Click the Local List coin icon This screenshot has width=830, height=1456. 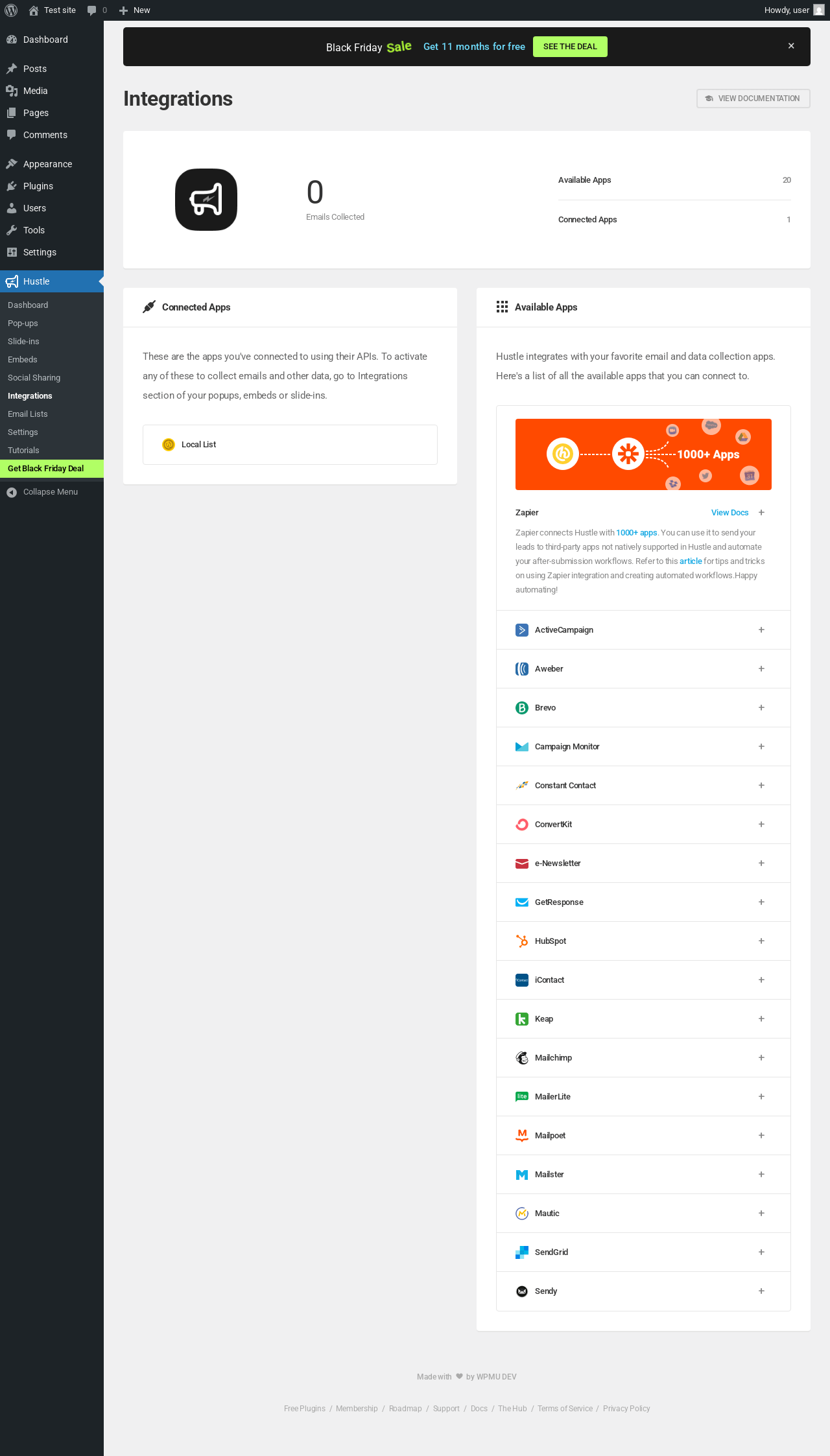[x=169, y=445]
